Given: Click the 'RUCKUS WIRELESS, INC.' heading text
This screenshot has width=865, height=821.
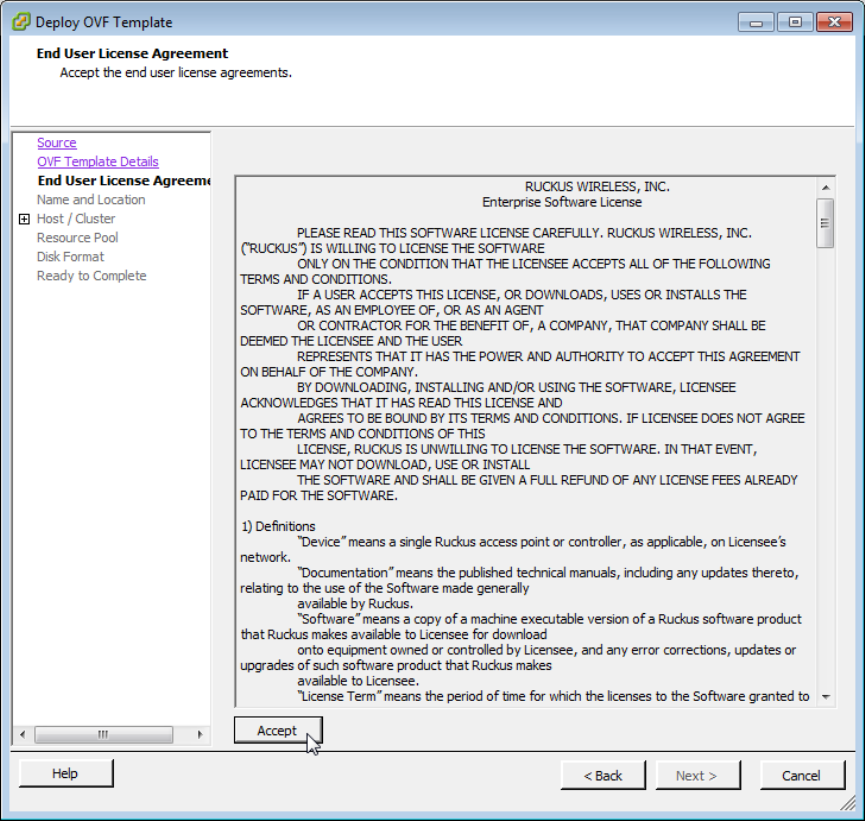Looking at the screenshot, I should (x=597, y=186).
